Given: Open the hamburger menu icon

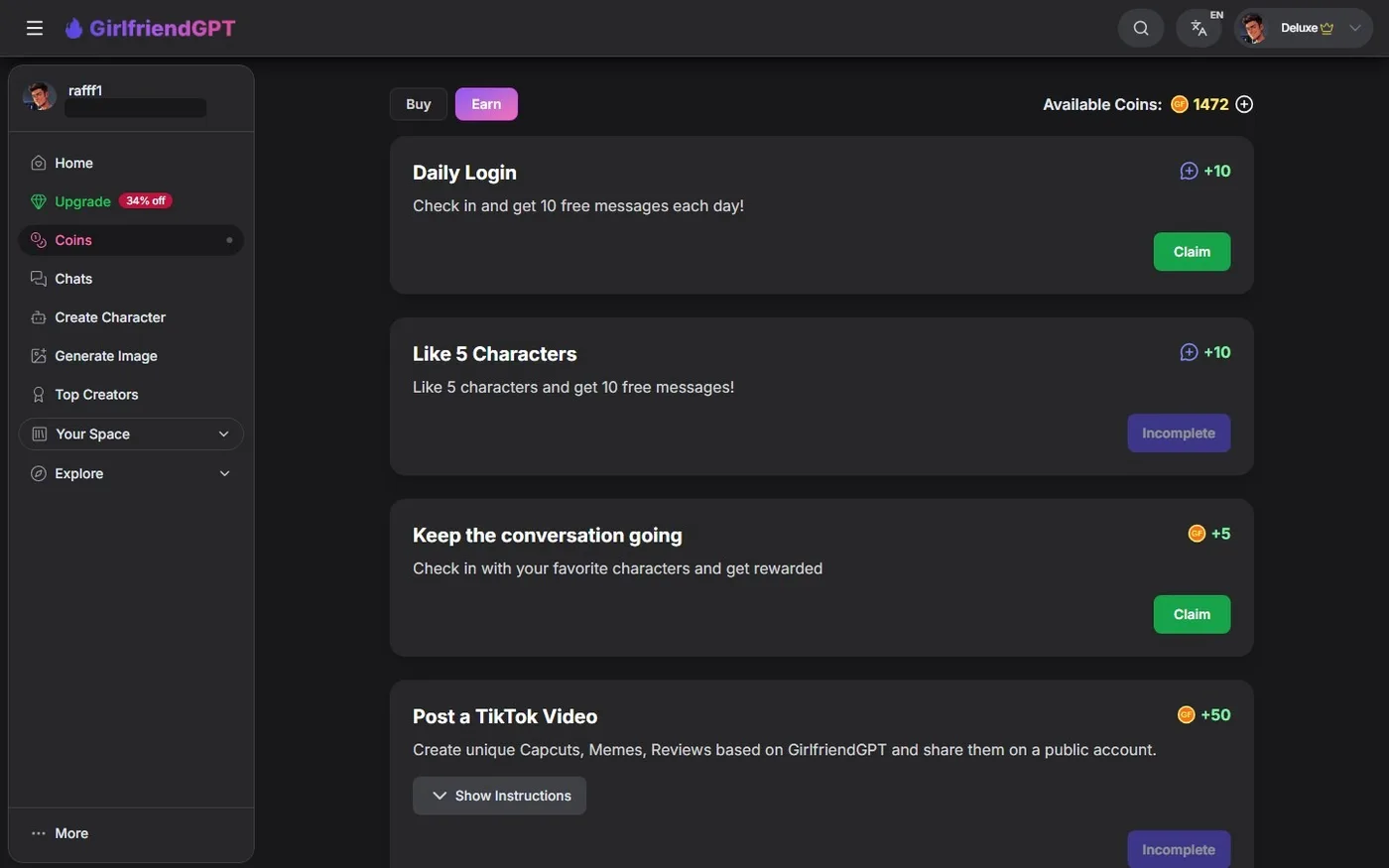Looking at the screenshot, I should (x=35, y=28).
